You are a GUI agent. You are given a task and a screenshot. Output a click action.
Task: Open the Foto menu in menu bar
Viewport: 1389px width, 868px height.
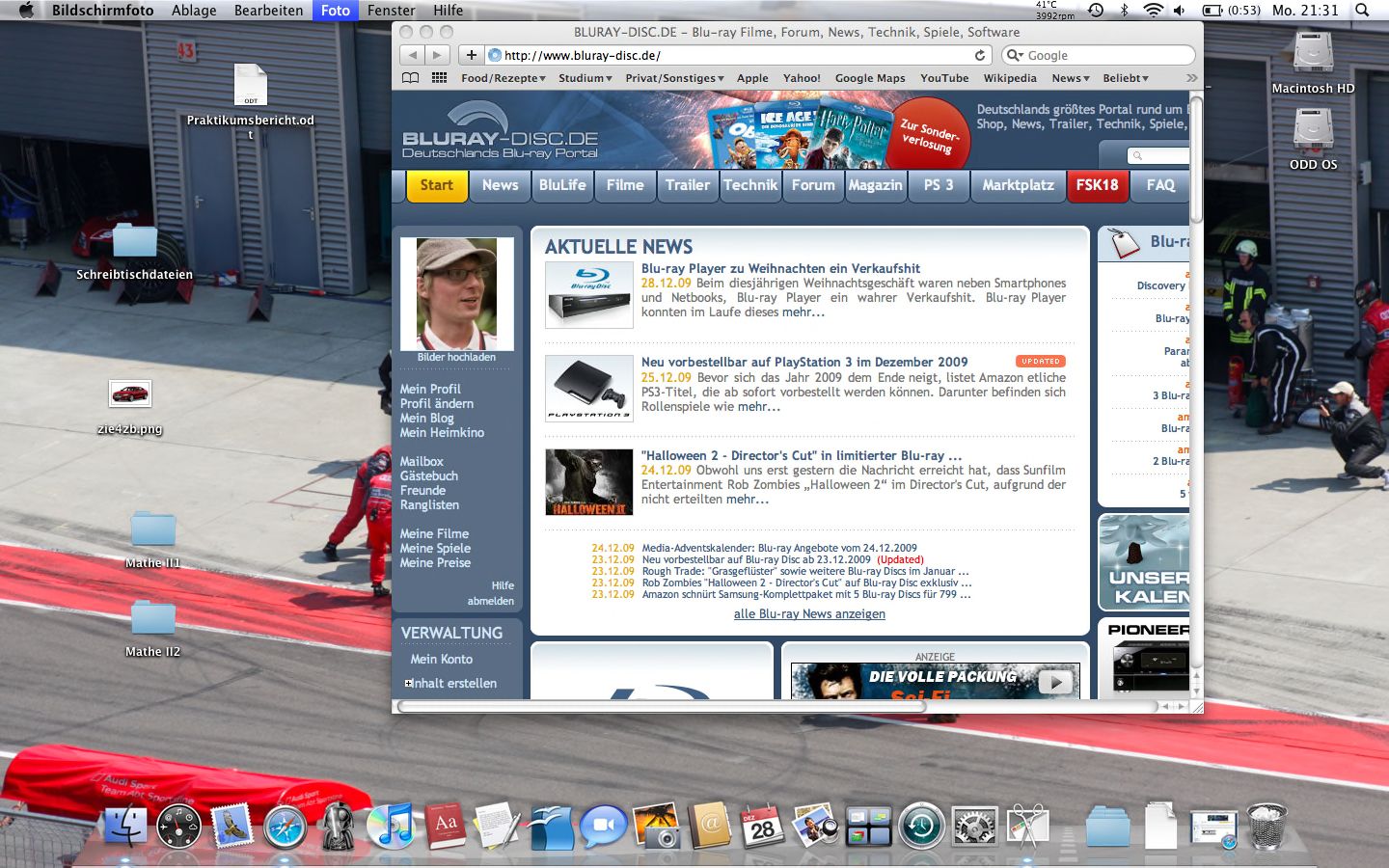tap(336, 10)
